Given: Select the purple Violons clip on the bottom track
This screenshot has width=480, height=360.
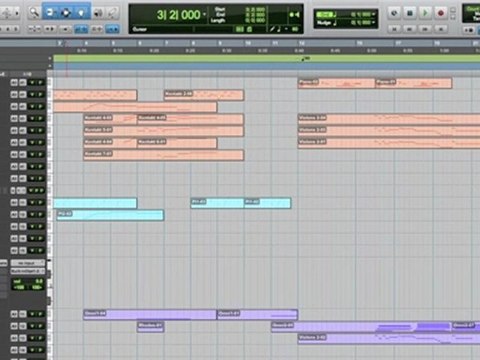Looking at the screenshot, I should click(x=389, y=339).
